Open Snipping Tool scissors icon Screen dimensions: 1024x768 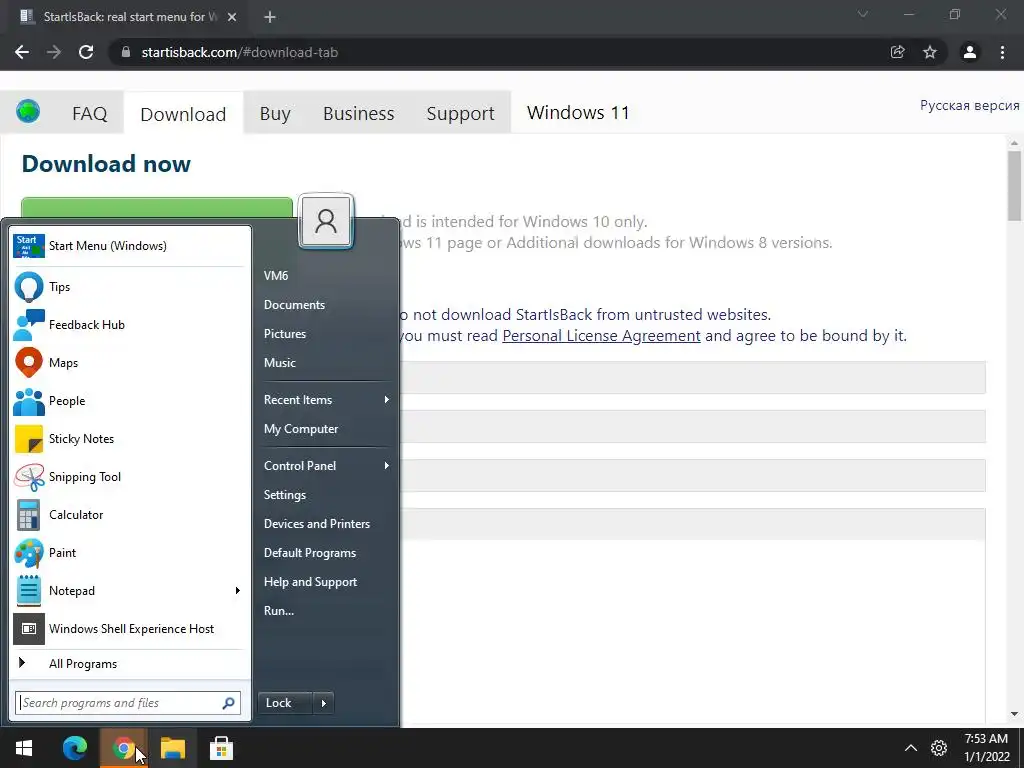[29, 477]
